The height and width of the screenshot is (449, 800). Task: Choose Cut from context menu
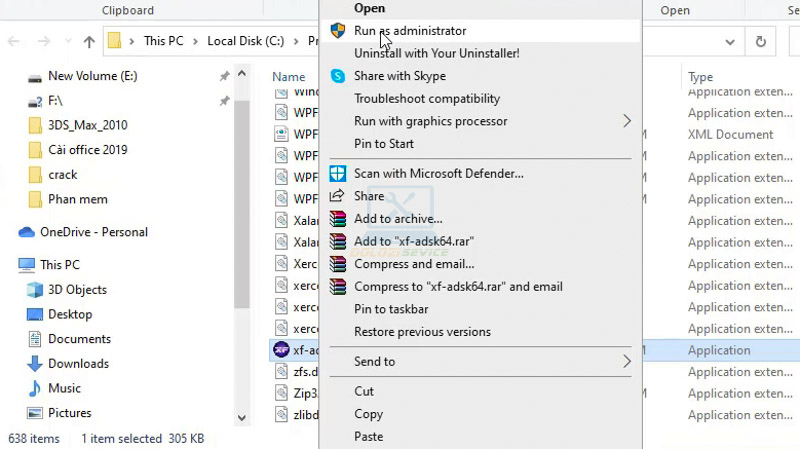pos(480,391)
